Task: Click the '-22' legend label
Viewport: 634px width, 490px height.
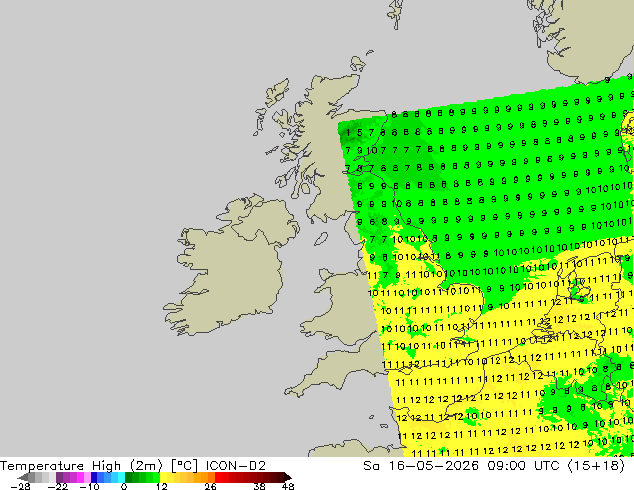Action: [x=58, y=486]
